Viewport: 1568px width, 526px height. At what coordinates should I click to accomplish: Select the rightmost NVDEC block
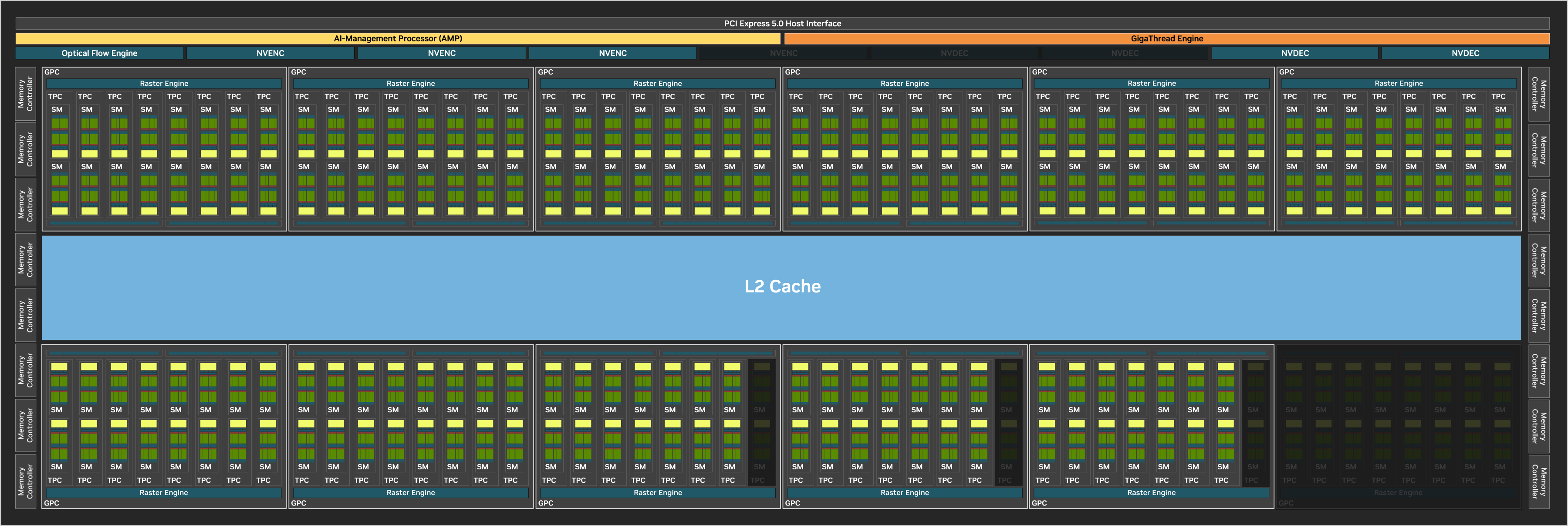[x=1464, y=53]
